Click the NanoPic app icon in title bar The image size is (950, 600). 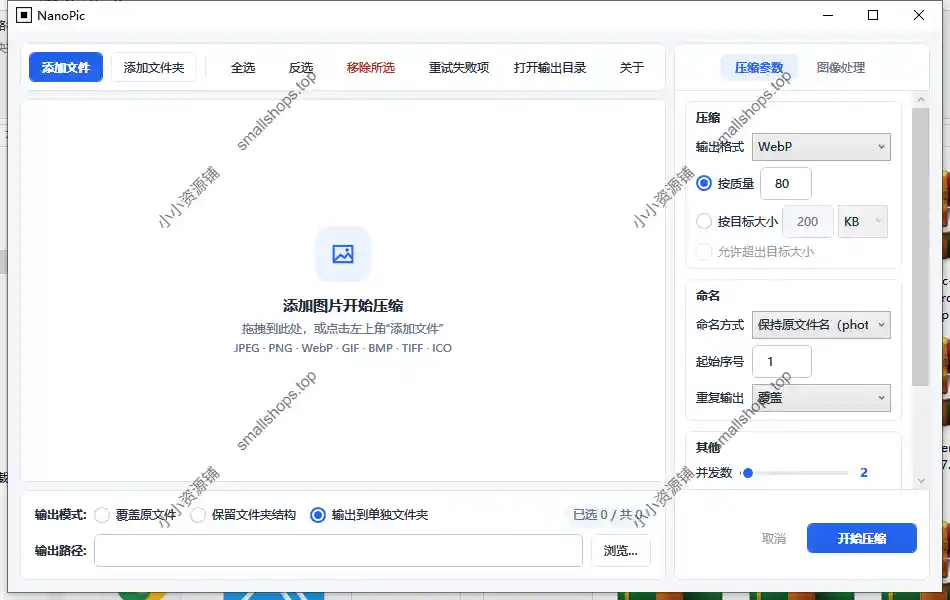pyautogui.click(x=24, y=15)
